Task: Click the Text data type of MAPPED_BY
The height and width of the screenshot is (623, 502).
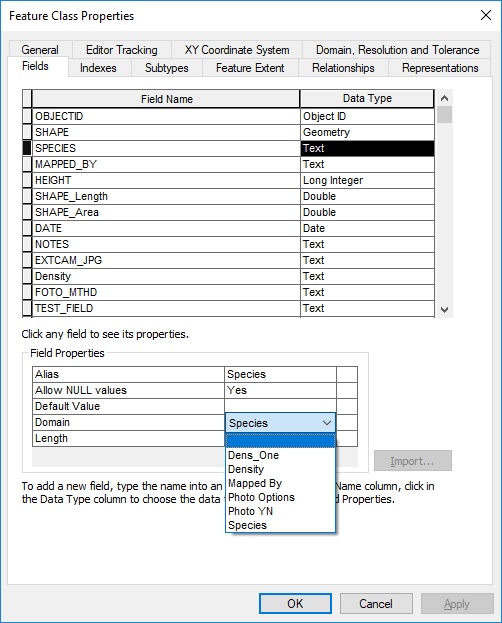Action: pyautogui.click(x=367, y=164)
